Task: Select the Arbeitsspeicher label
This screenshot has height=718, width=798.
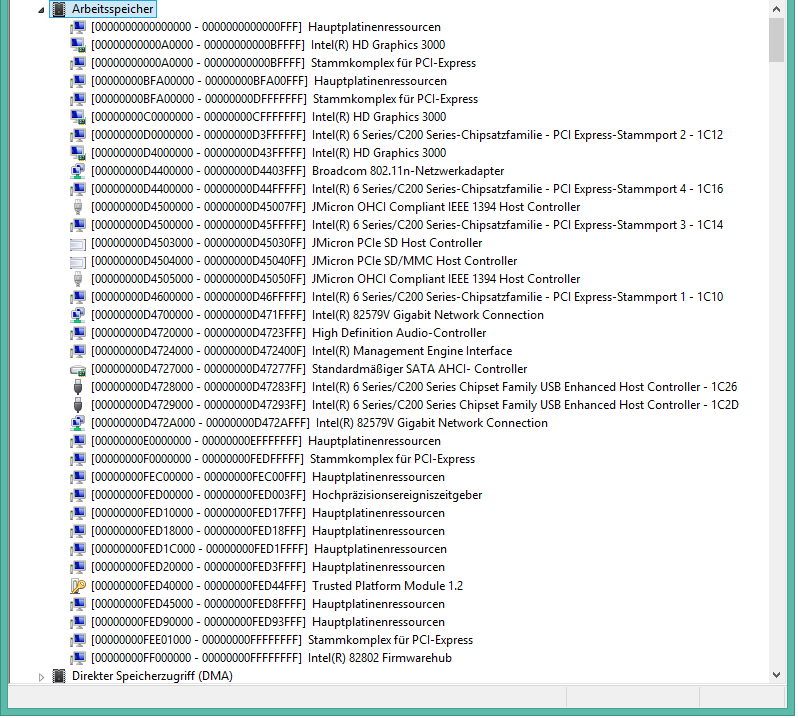Action: [x=112, y=9]
